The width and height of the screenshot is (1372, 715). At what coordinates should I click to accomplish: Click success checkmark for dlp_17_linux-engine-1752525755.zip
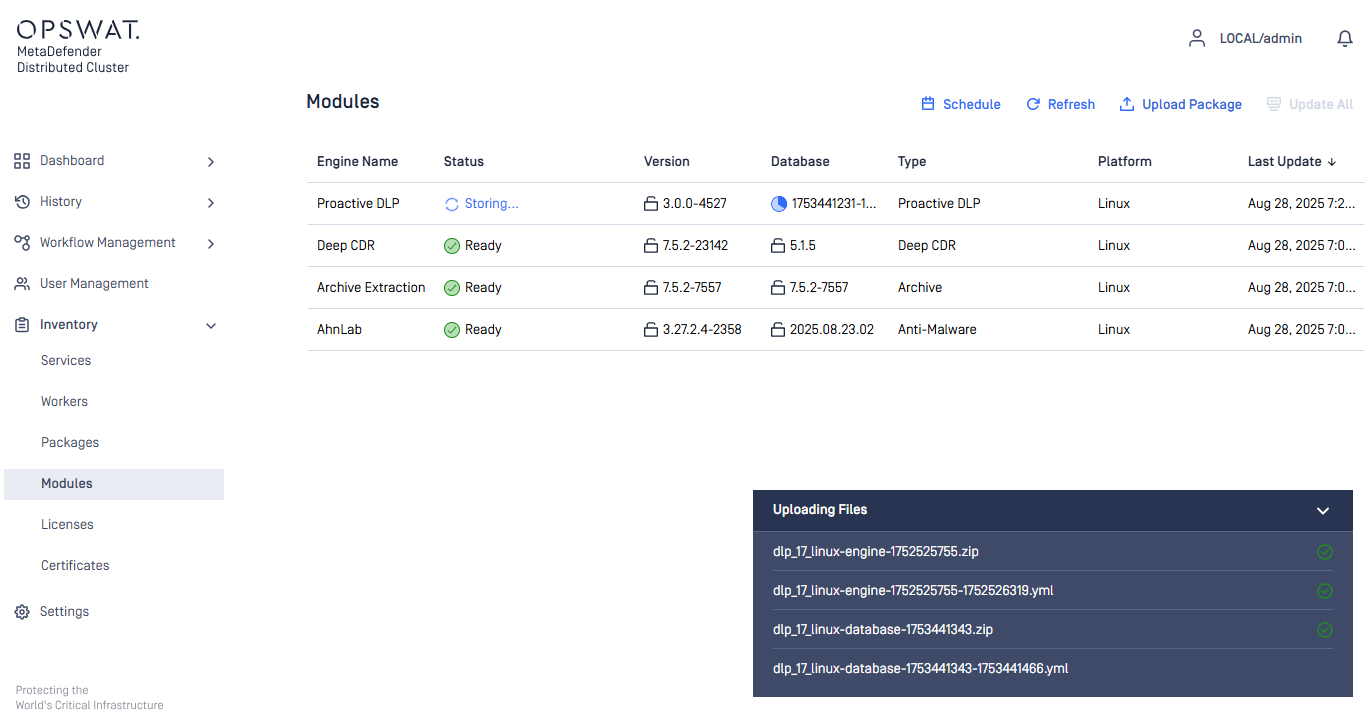1324,552
